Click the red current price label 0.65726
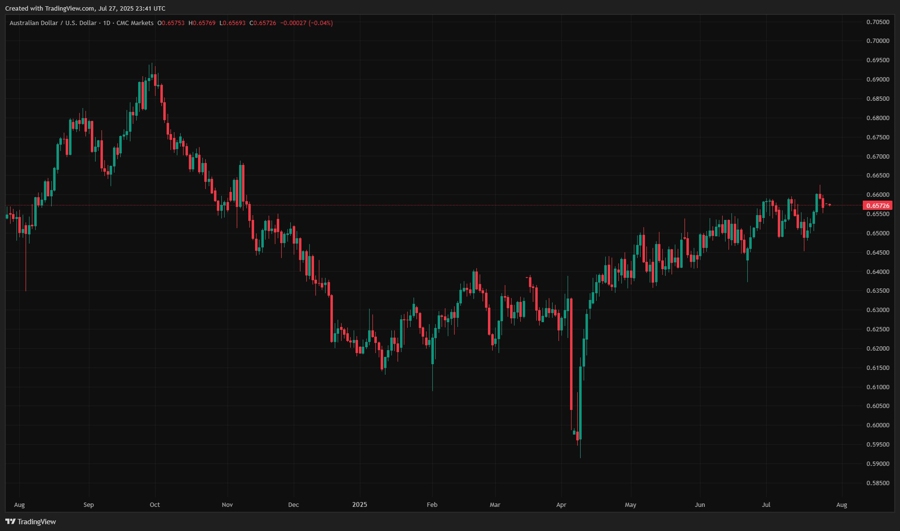The height and width of the screenshot is (531, 900). tap(878, 205)
